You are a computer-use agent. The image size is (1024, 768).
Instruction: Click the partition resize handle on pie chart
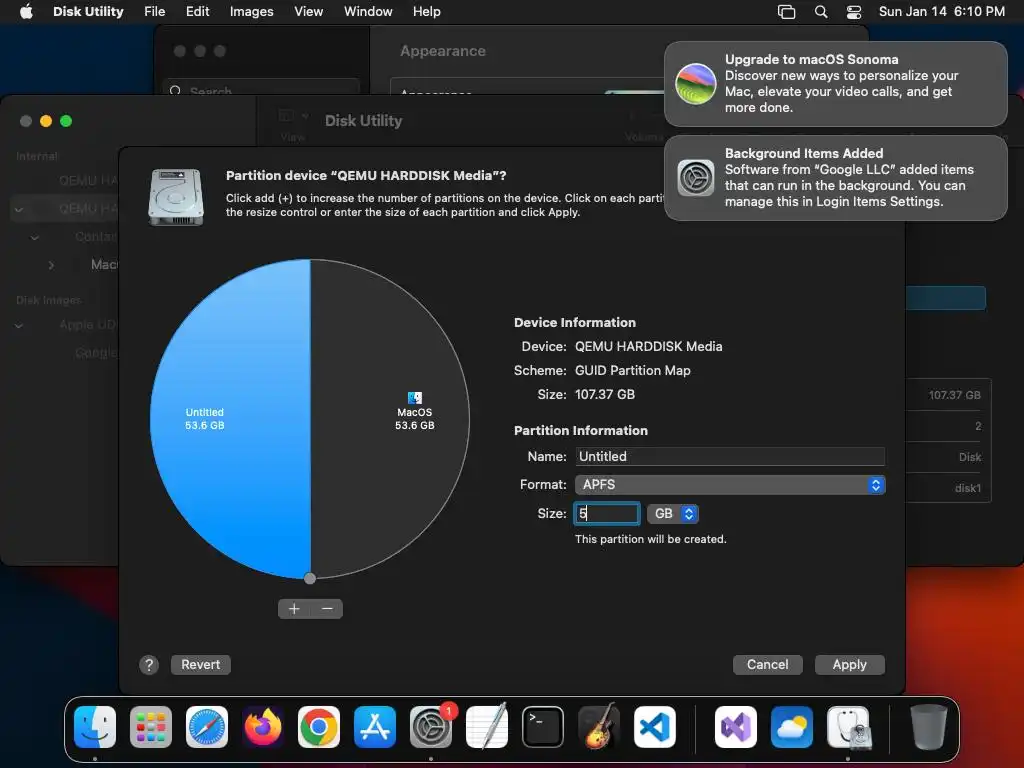310,578
